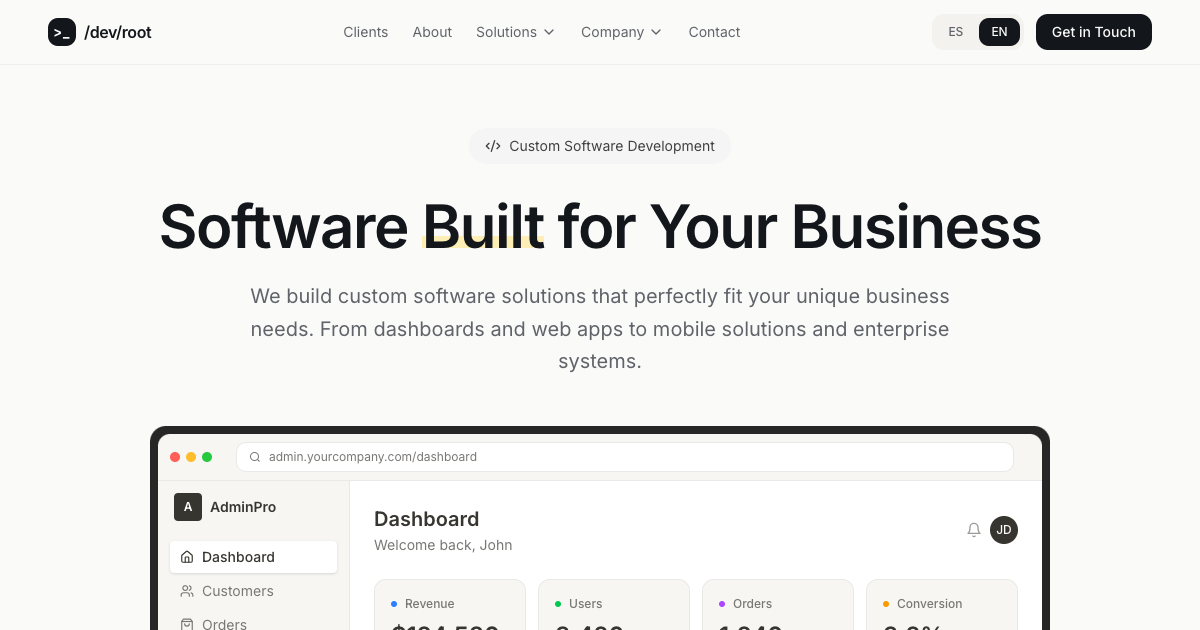Click the red window dot in mockup

[175, 457]
